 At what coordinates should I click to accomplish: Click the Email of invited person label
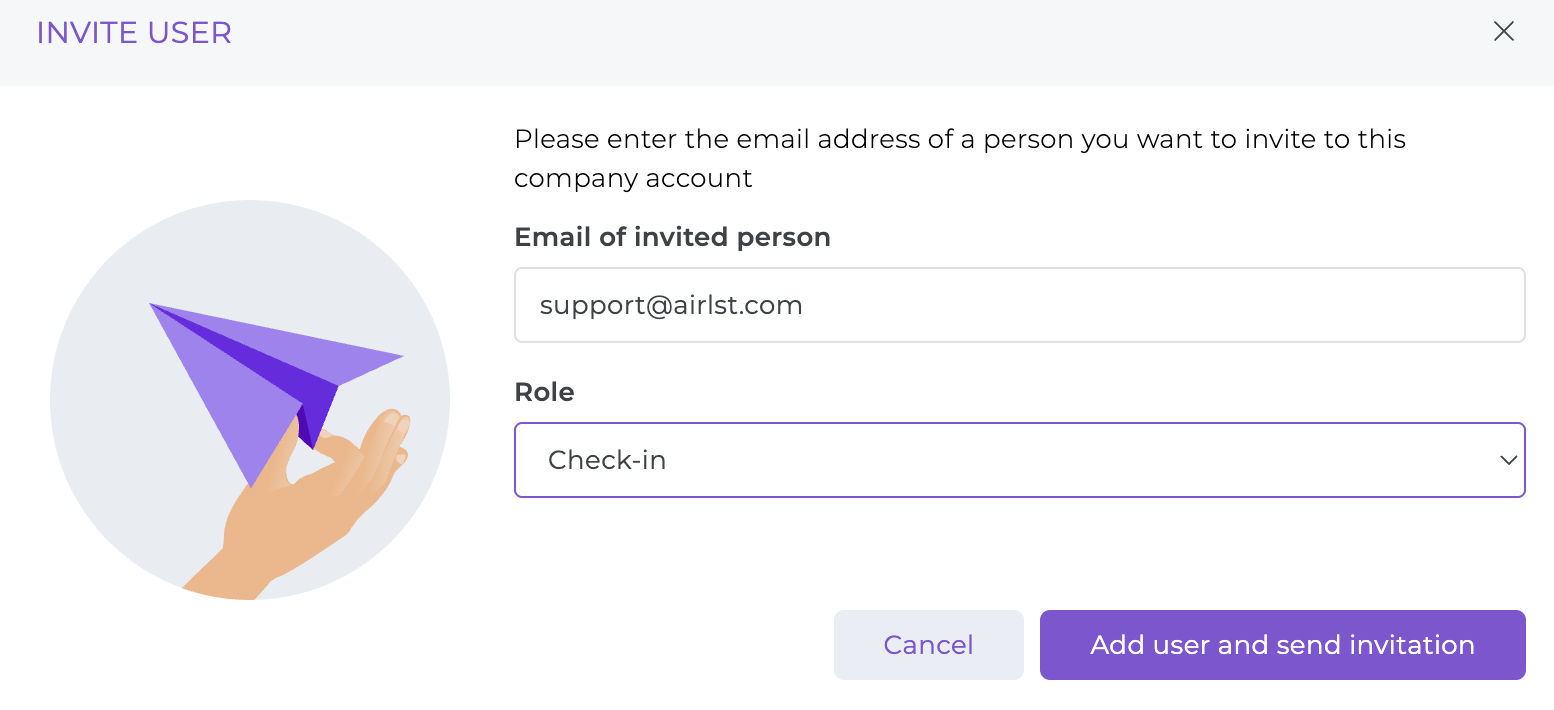672,237
